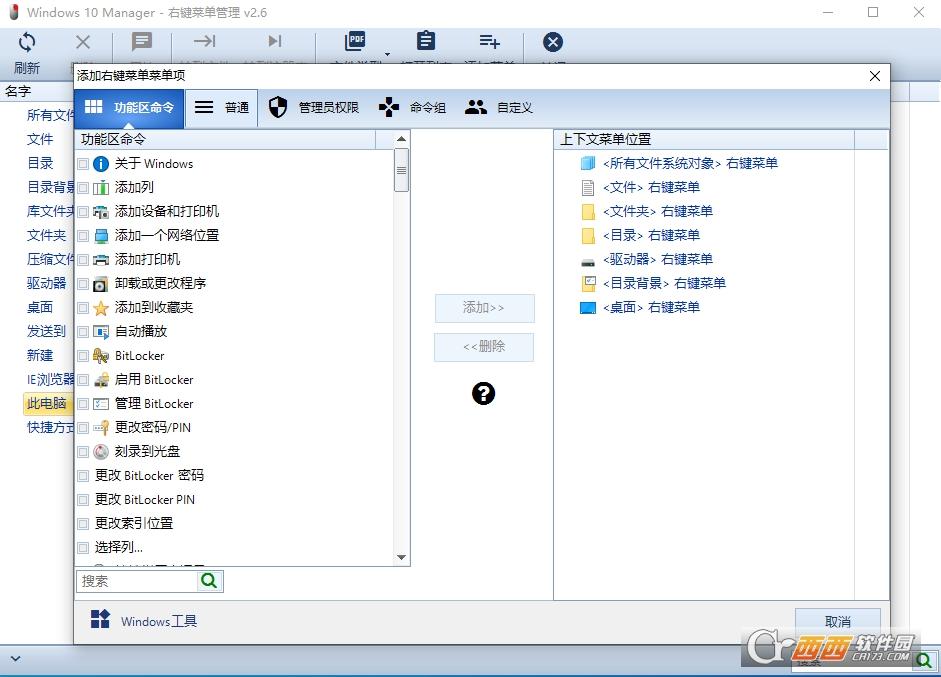Open the Windows工具 link
941x677 pixels.
pos(159,621)
